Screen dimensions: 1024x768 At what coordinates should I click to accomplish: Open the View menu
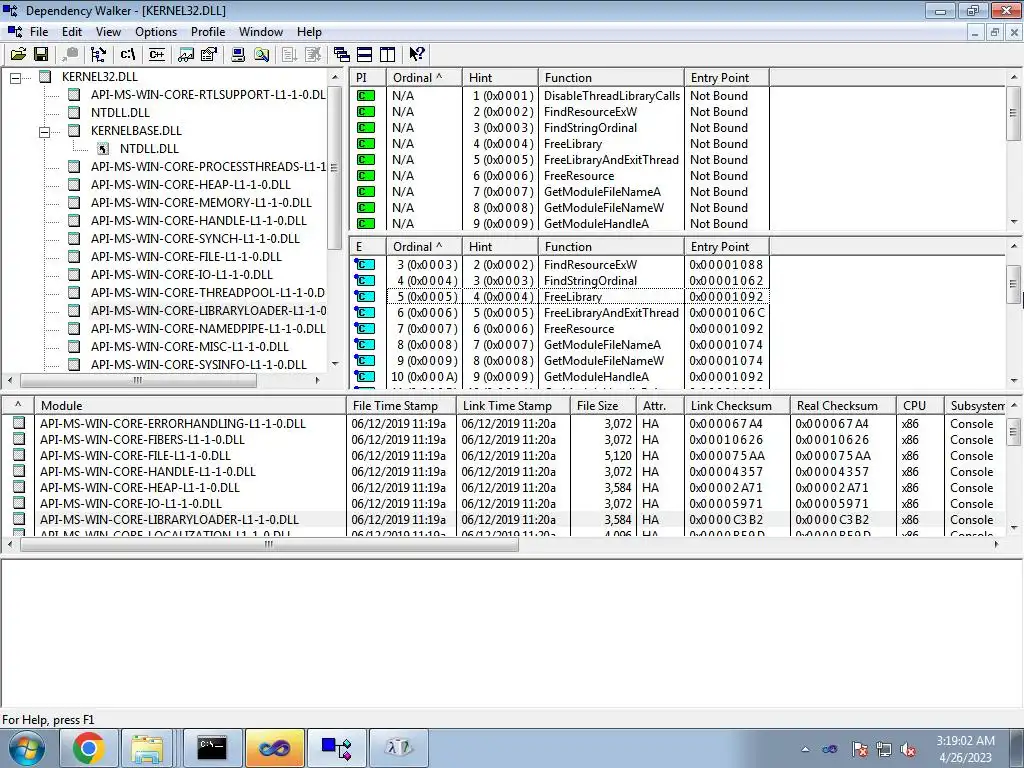click(108, 31)
